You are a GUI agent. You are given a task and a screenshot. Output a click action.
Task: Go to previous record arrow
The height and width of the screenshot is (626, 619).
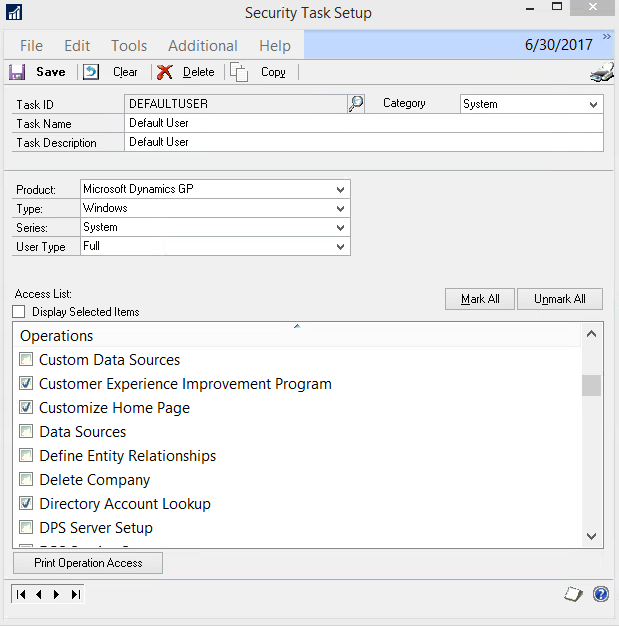[39, 594]
